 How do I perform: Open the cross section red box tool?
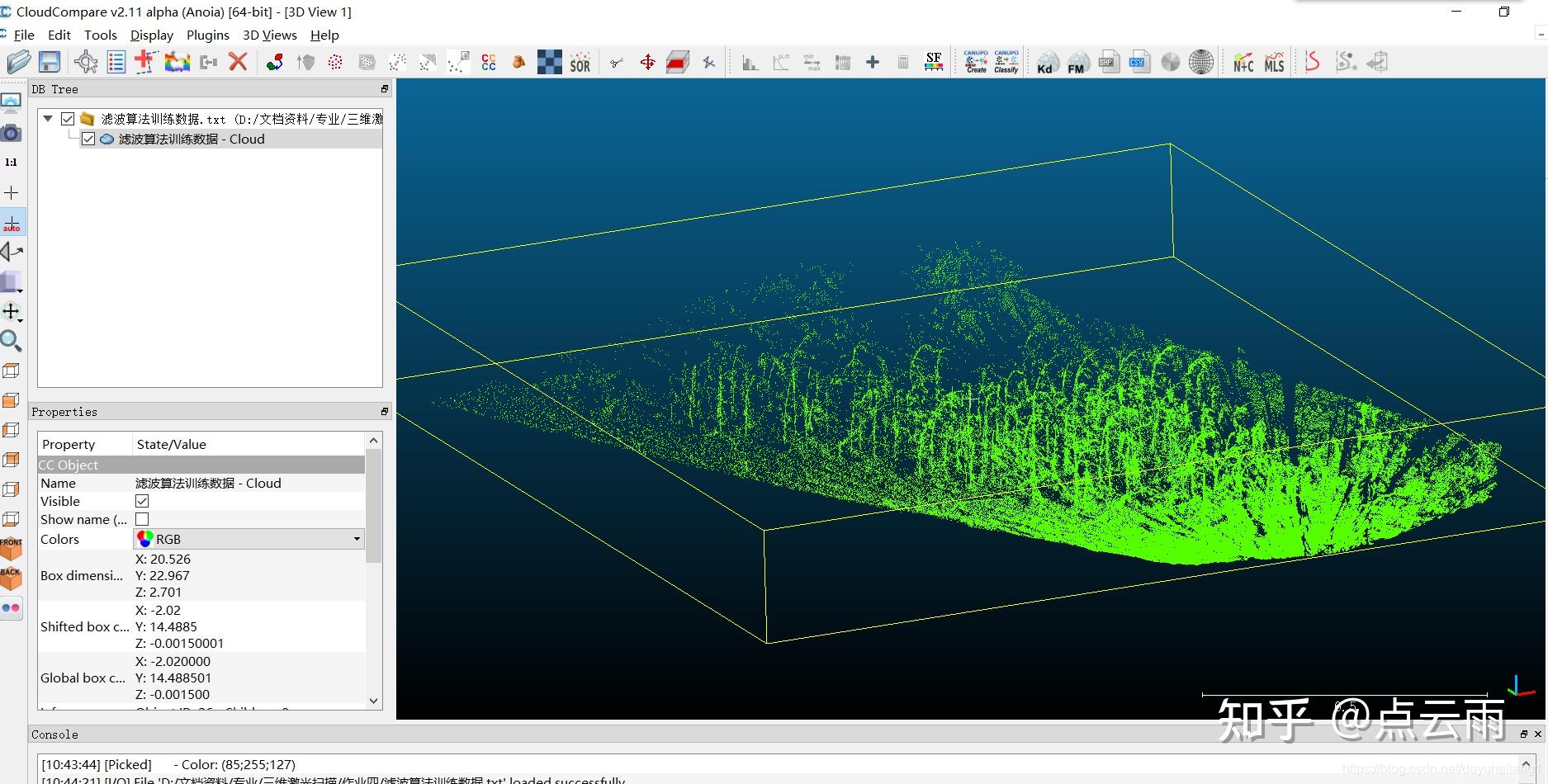[677, 63]
